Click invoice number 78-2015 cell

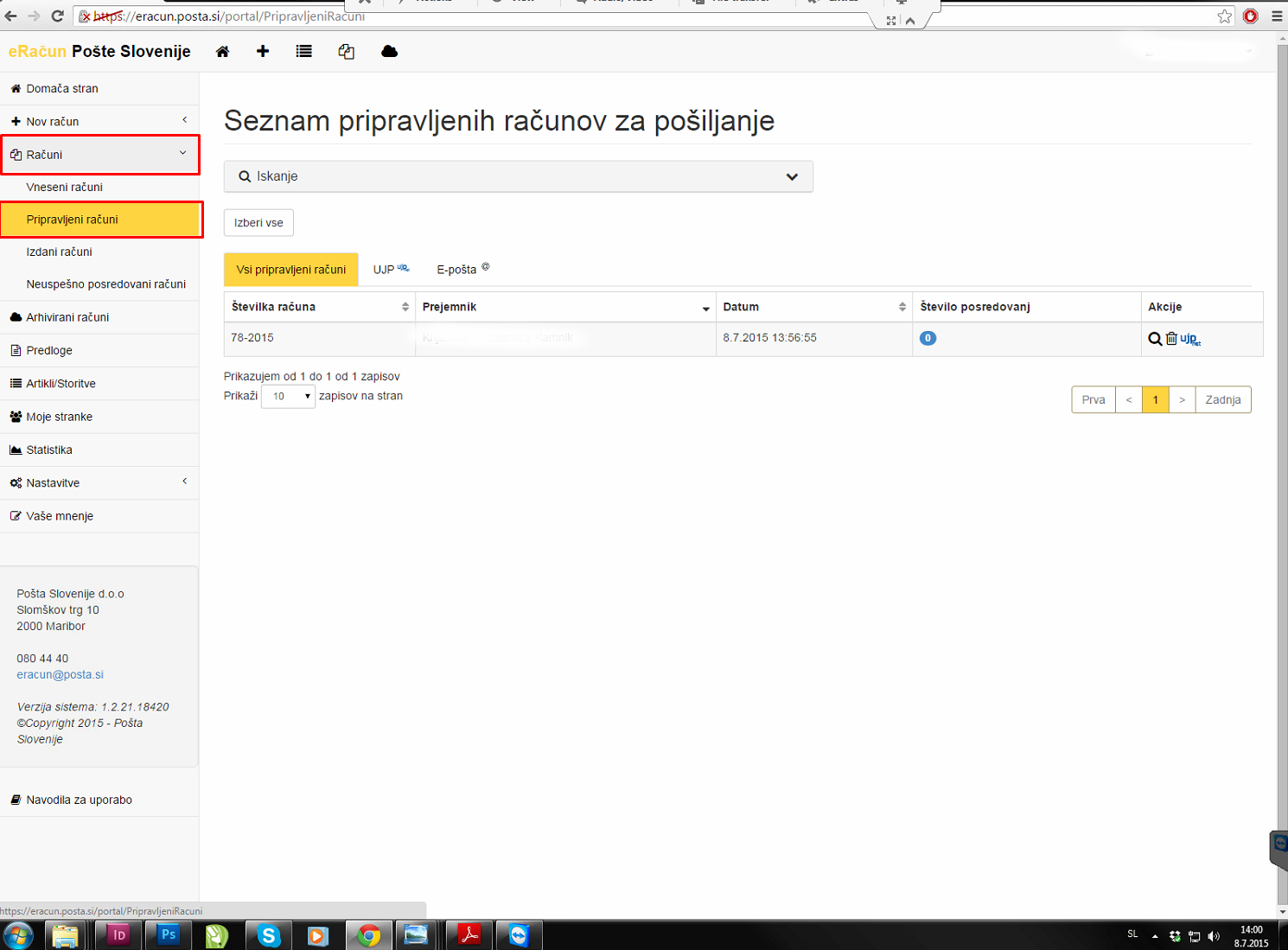coord(319,338)
